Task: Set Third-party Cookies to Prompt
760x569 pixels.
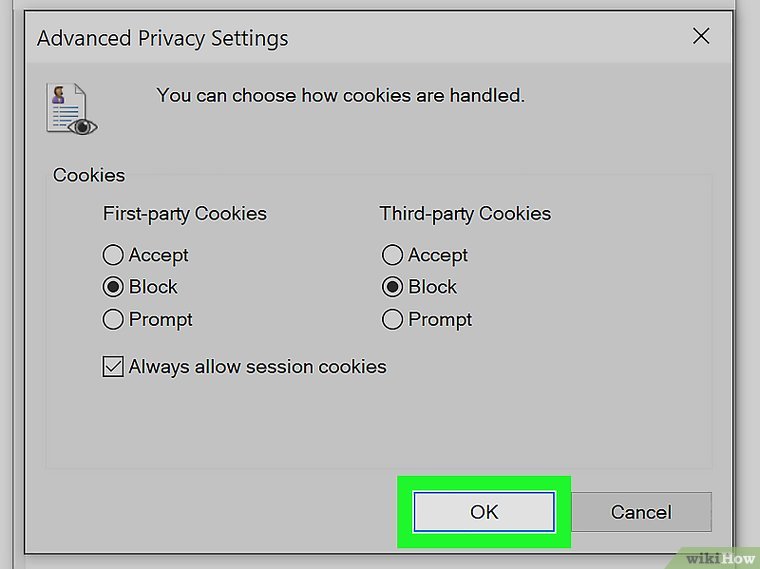Action: (x=393, y=320)
